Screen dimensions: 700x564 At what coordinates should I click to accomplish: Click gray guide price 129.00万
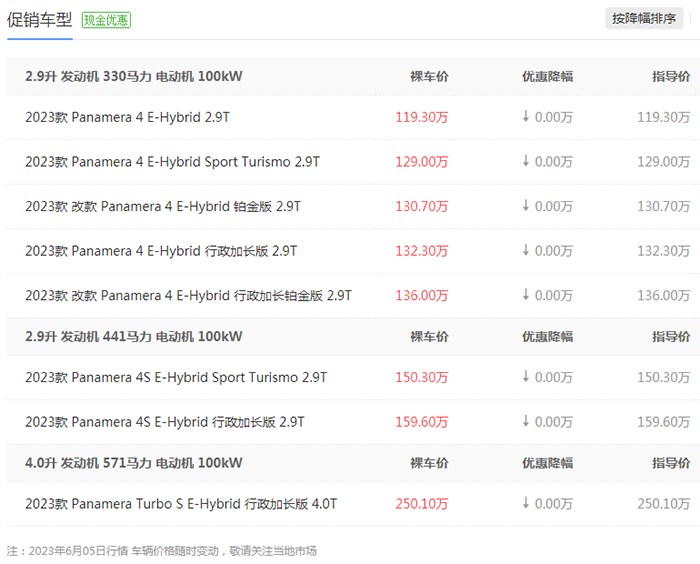click(663, 162)
